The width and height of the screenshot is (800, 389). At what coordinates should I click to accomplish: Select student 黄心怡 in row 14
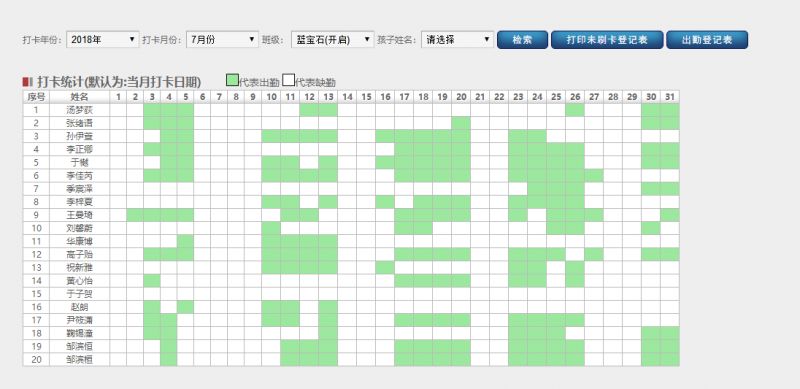80,281
